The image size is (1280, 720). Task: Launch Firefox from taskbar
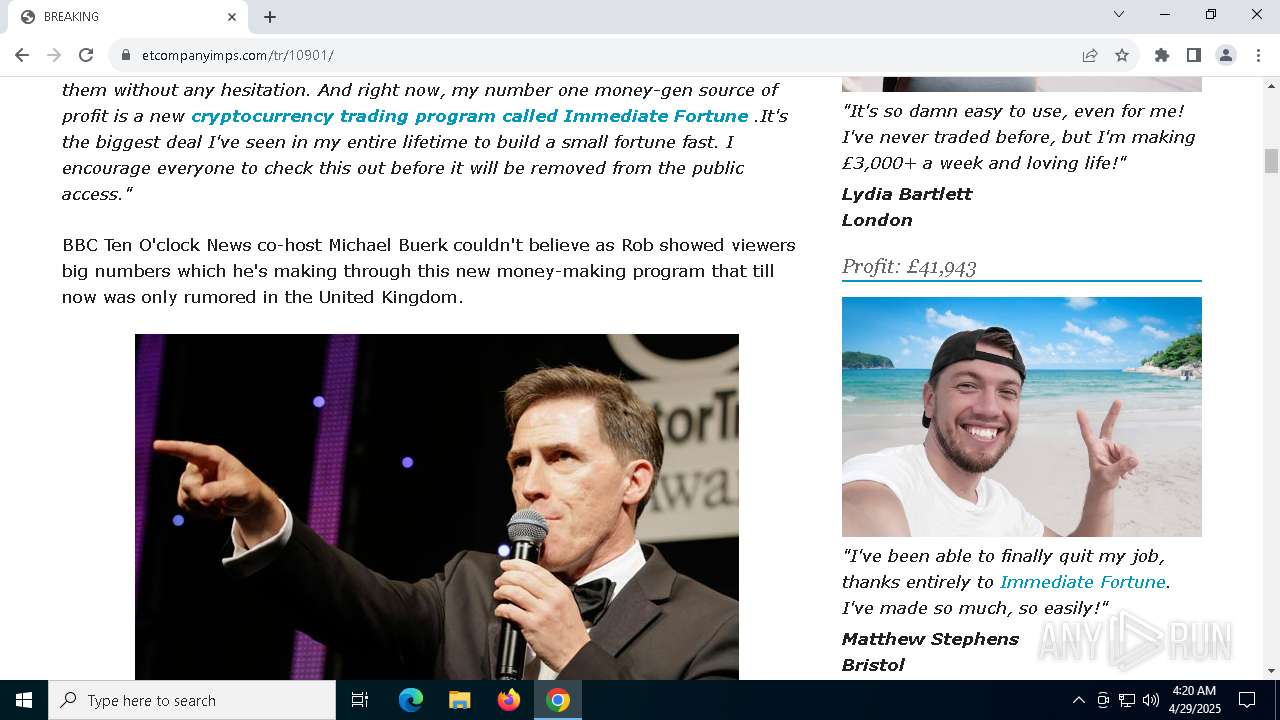click(509, 700)
